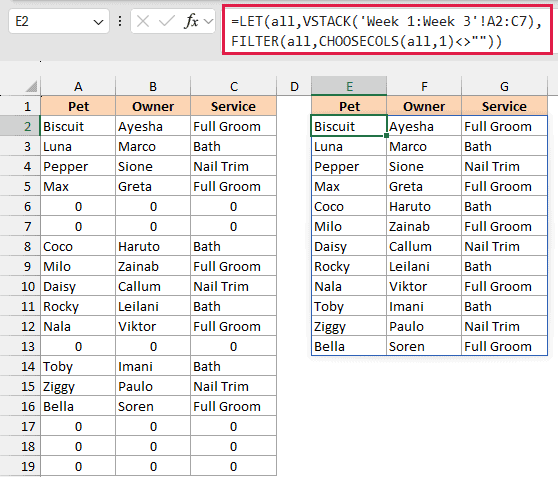Select column B header
The height and width of the screenshot is (477, 558).
153,87
